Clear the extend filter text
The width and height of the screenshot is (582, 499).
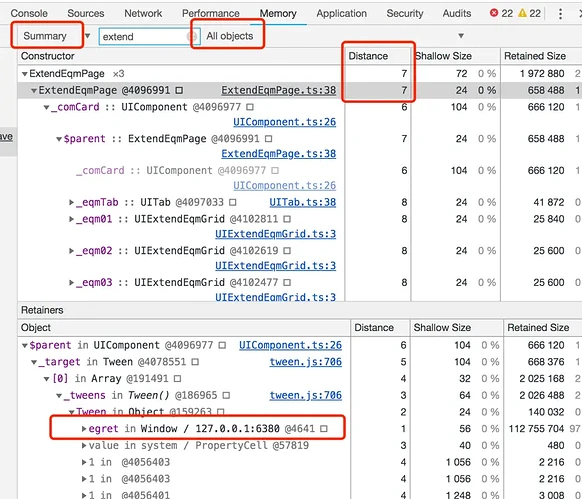coord(192,36)
